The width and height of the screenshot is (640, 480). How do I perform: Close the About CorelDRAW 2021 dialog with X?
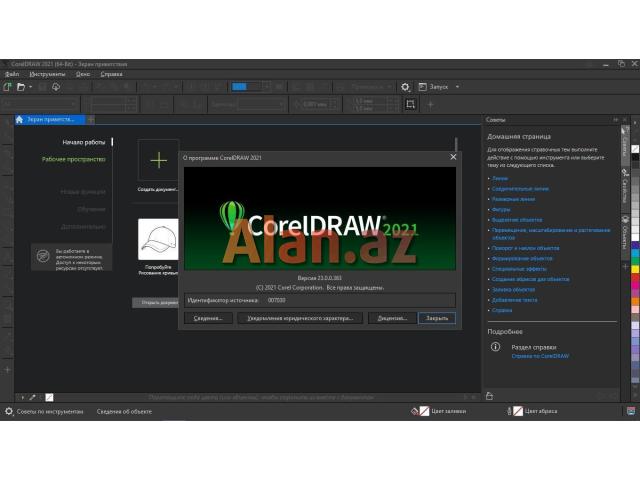[453, 157]
